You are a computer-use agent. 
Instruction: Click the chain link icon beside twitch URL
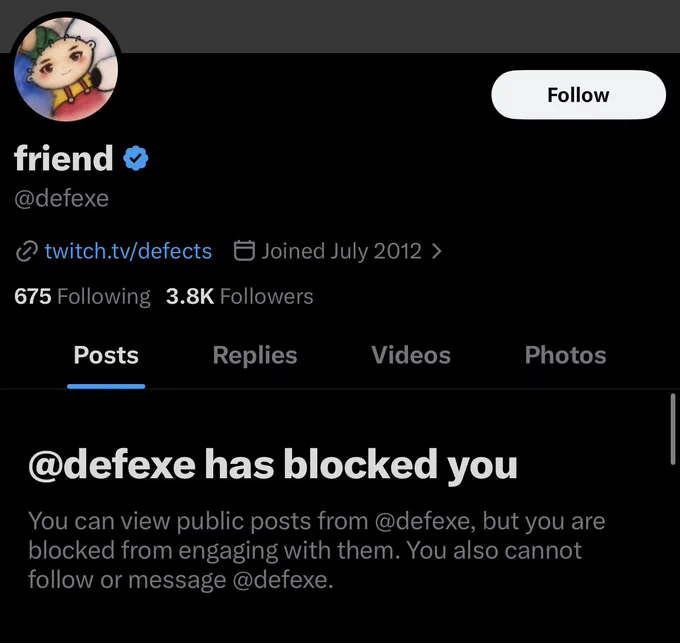click(26, 251)
